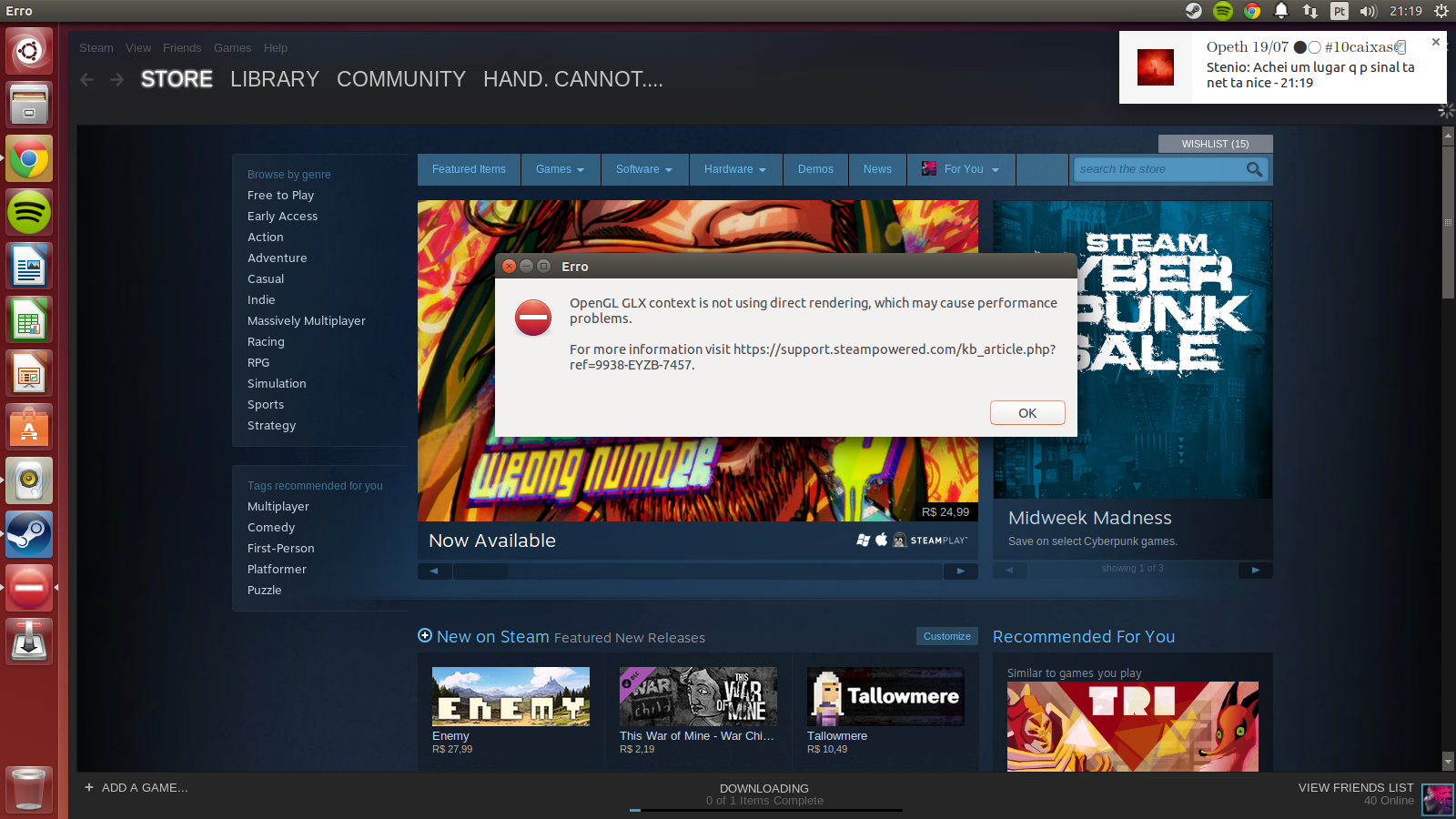This screenshot has width=1456, height=819.
Task: Open network indicator in top panel
Action: (x=1310, y=11)
